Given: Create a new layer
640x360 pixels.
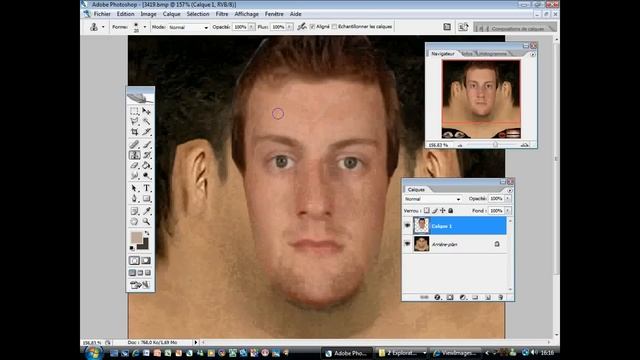Looking at the screenshot, I should coord(488,297).
